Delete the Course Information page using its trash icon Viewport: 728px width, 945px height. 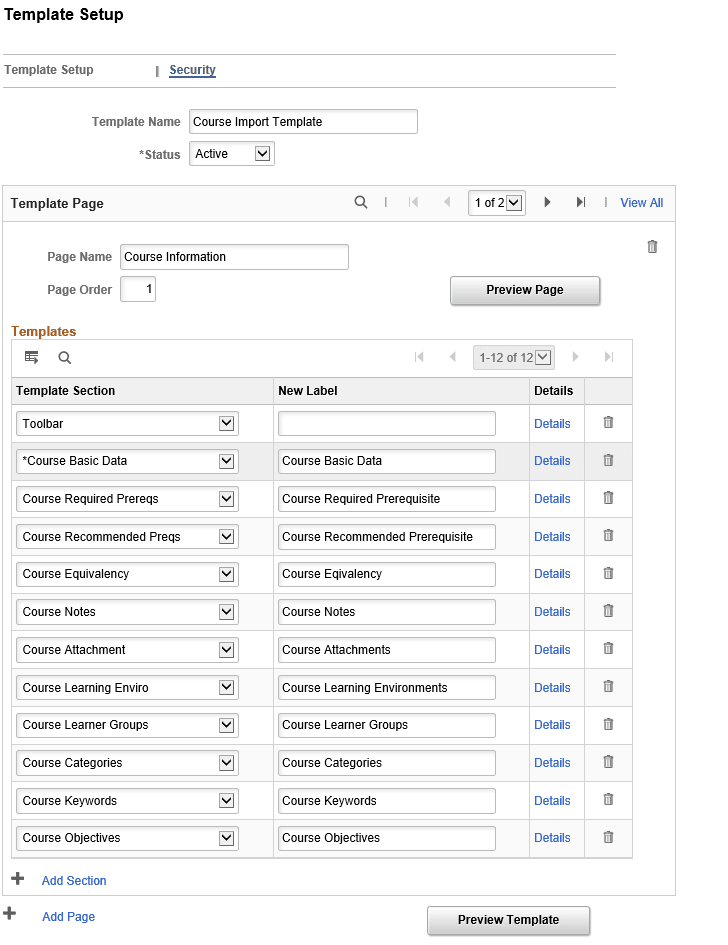652,246
